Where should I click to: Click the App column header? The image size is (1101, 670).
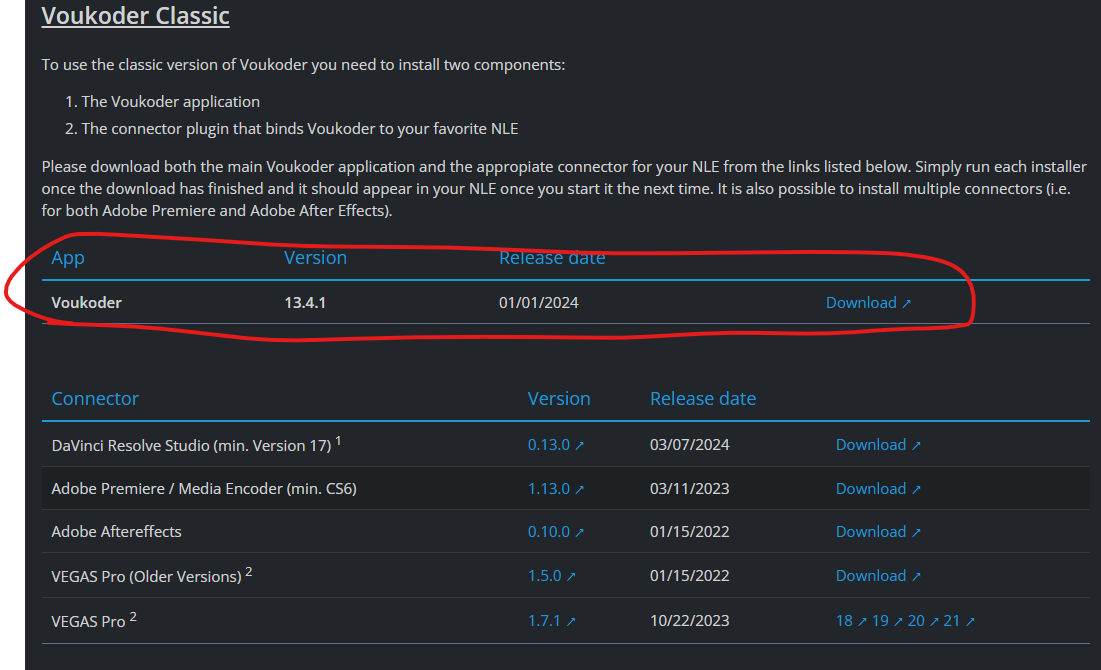coord(68,258)
